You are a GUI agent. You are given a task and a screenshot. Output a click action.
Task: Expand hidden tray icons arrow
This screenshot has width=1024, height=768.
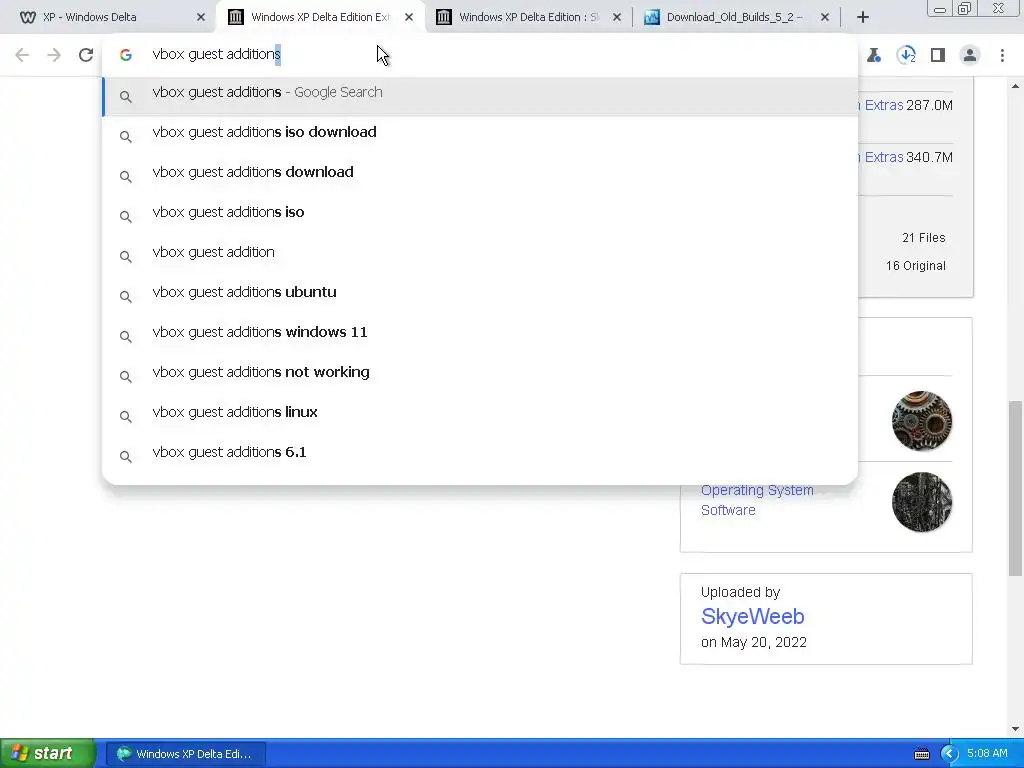[949, 754]
